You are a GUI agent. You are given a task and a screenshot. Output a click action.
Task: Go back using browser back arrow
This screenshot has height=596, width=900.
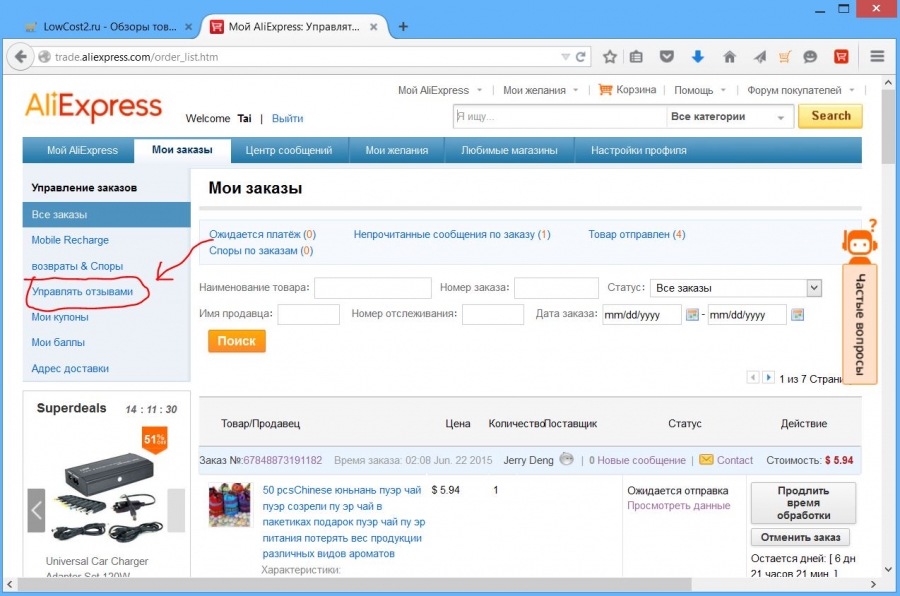coord(21,57)
